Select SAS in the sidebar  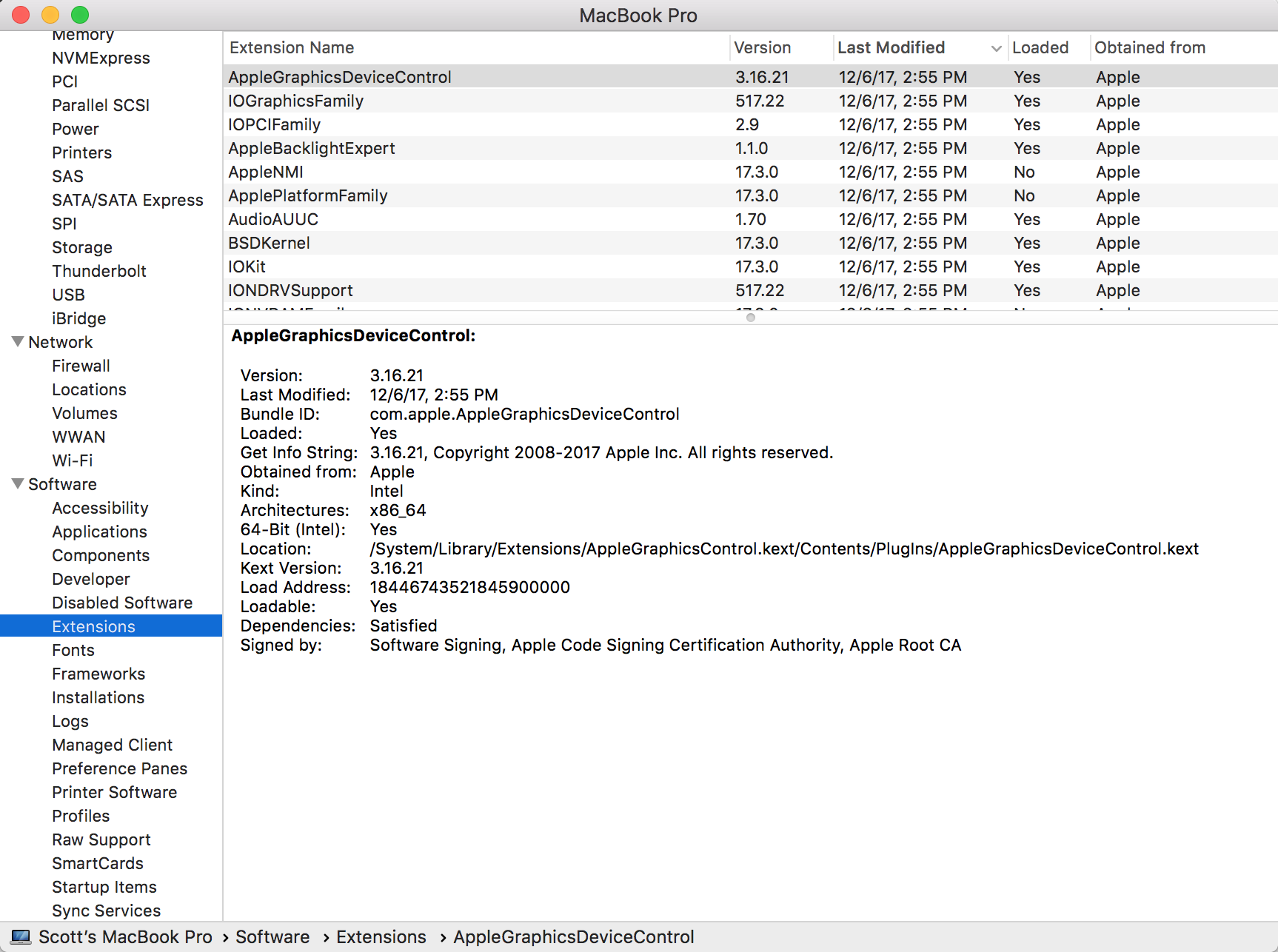pos(67,176)
